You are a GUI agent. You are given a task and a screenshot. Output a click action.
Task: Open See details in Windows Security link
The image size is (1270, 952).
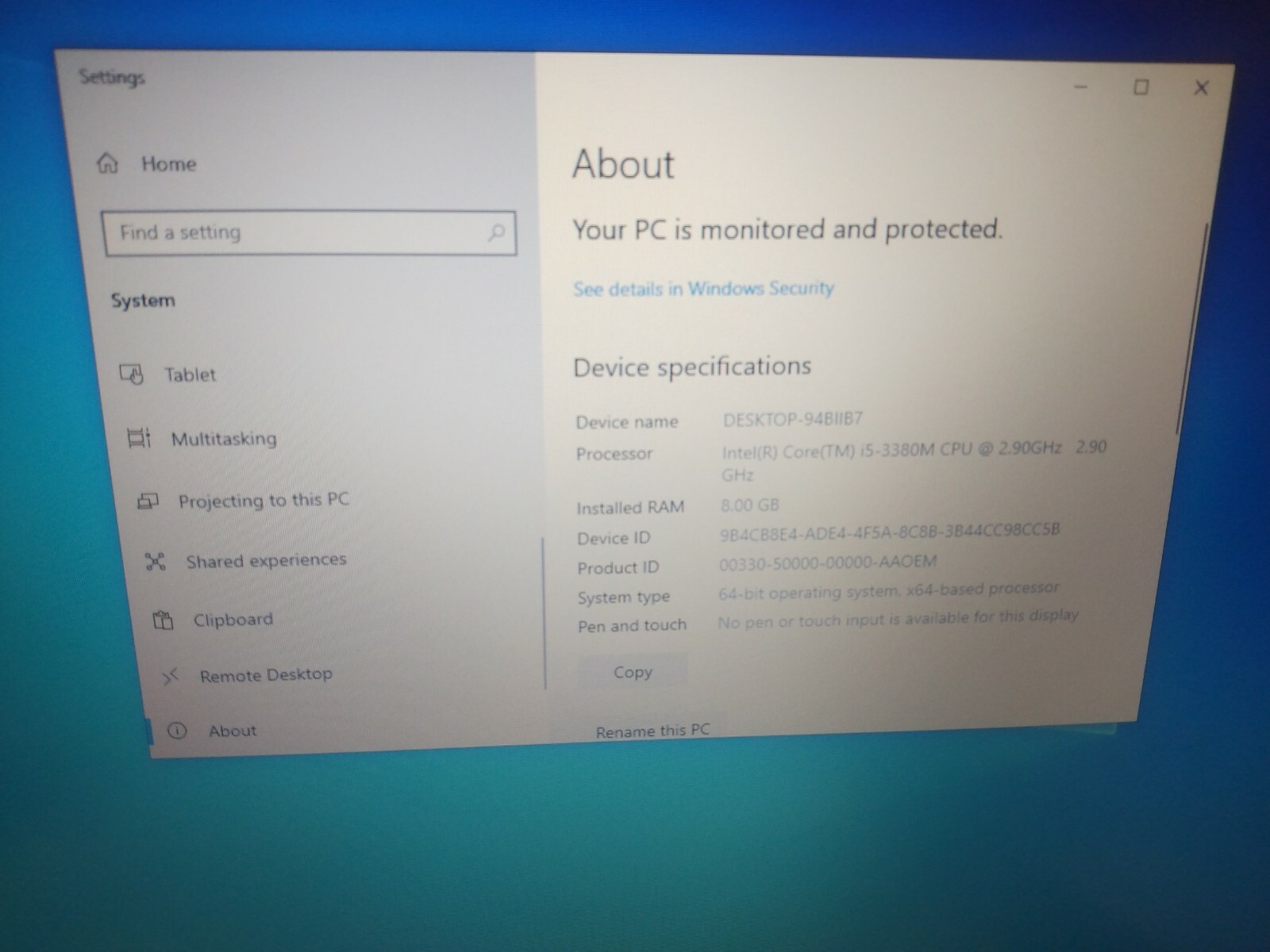point(703,288)
